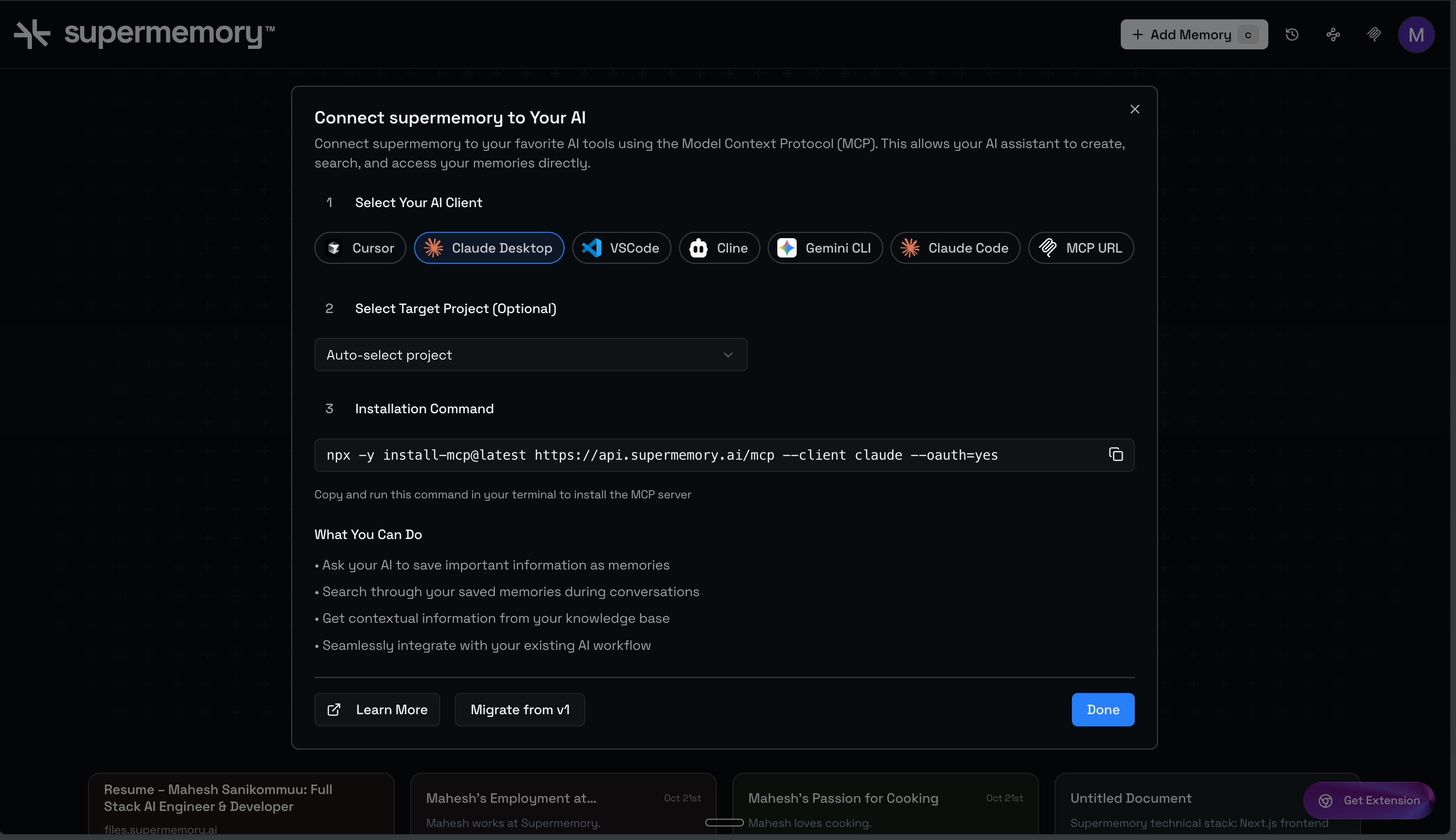Open the history clock icon
The width and height of the screenshot is (1456, 840).
[1292, 35]
